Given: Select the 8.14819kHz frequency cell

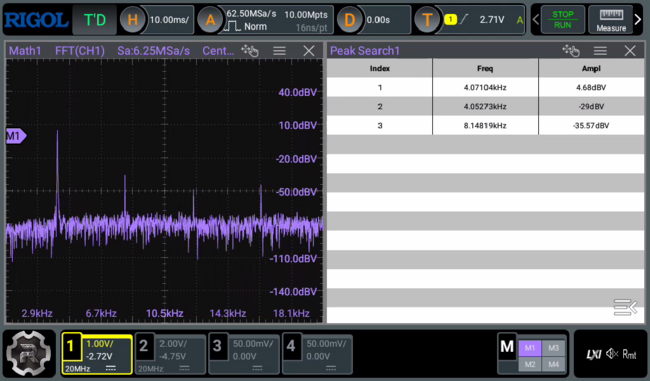Looking at the screenshot, I should coord(485,126).
